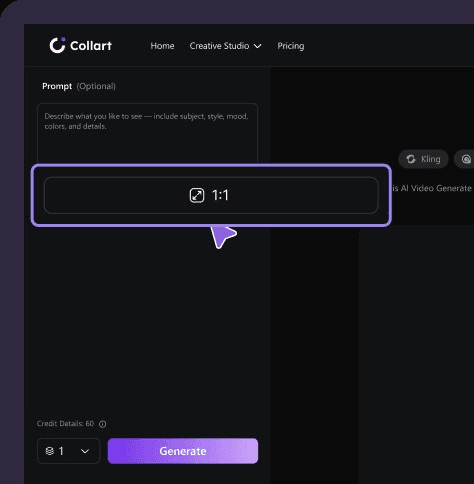Click the down chevron in the quantity selector
474x484 pixels.
coord(85,451)
